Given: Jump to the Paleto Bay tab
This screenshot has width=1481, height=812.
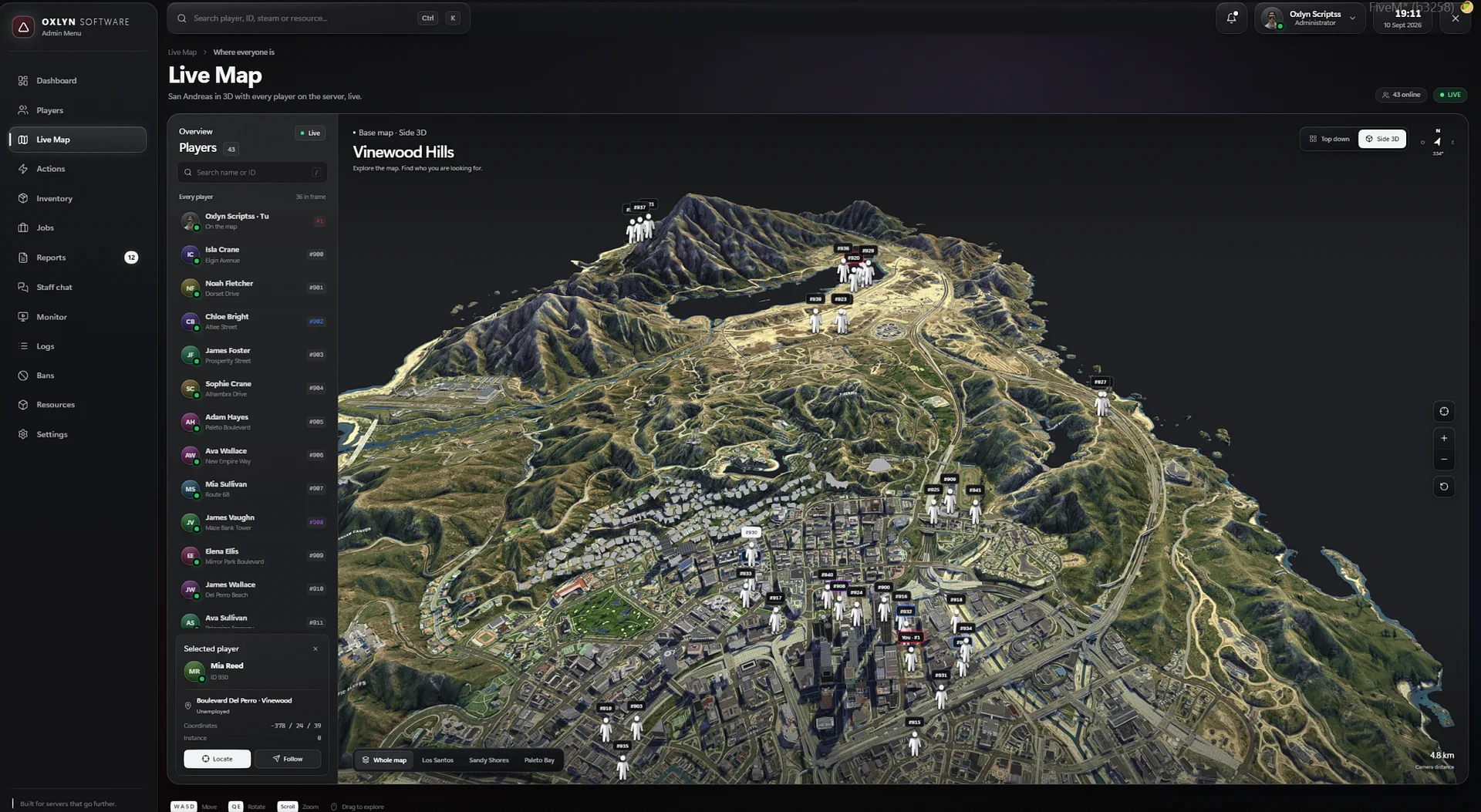Looking at the screenshot, I should (x=539, y=760).
